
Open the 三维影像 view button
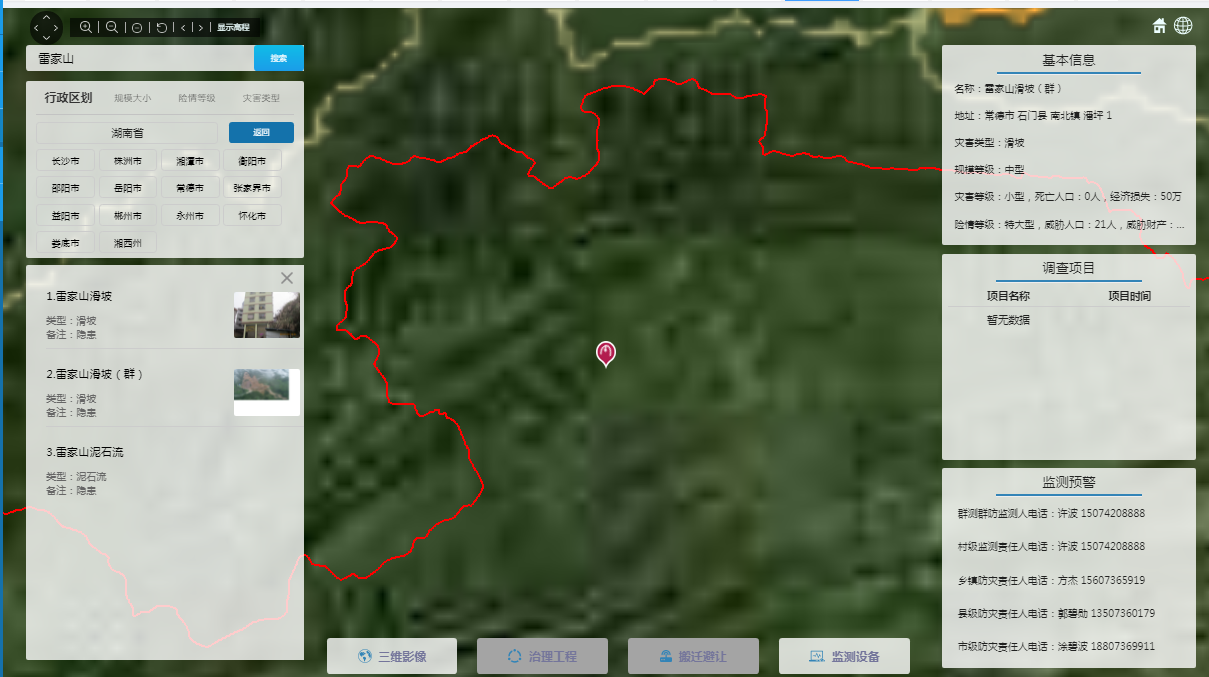click(392, 657)
